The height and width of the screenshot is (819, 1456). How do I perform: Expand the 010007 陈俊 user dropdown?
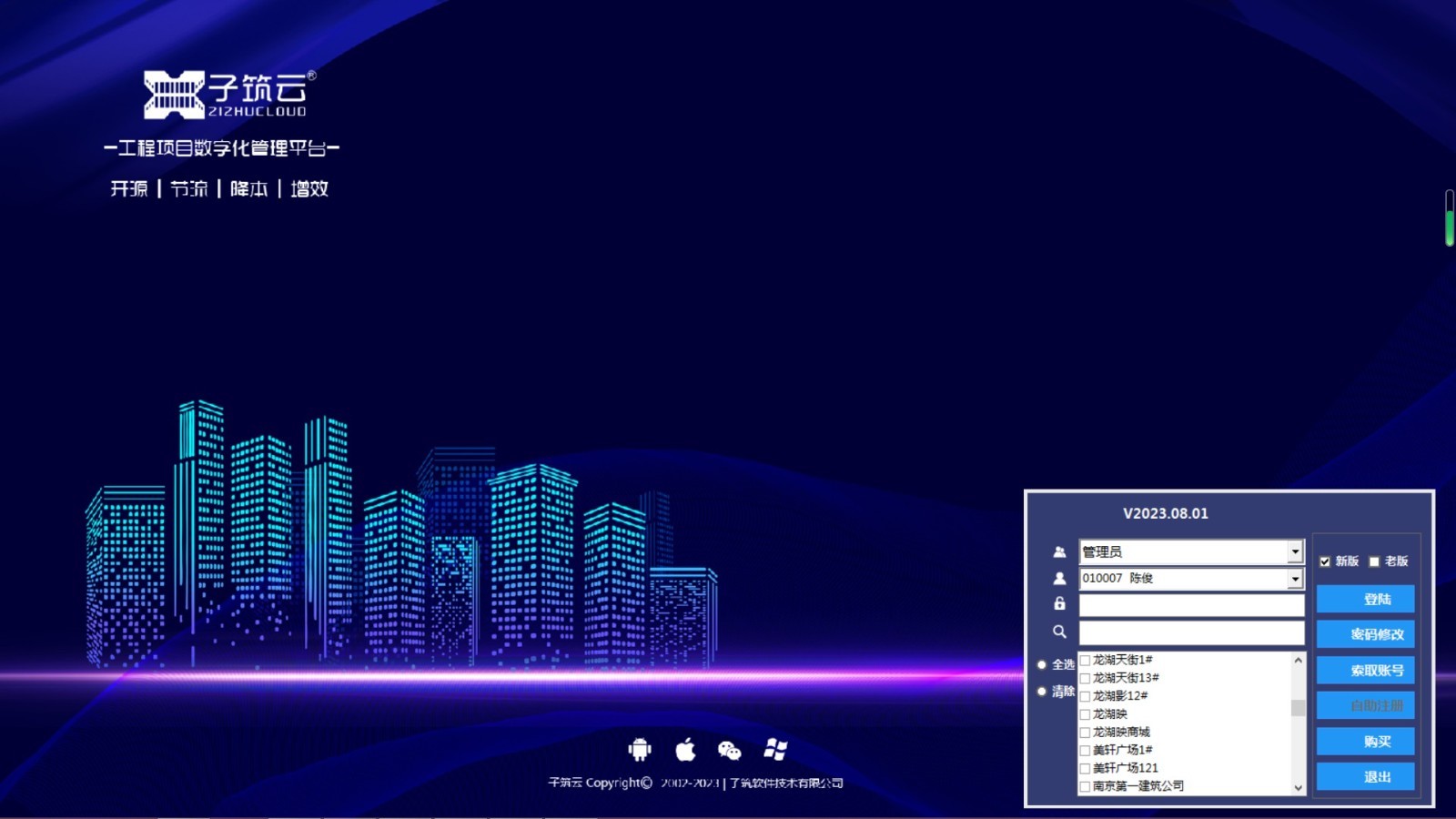tap(1295, 579)
